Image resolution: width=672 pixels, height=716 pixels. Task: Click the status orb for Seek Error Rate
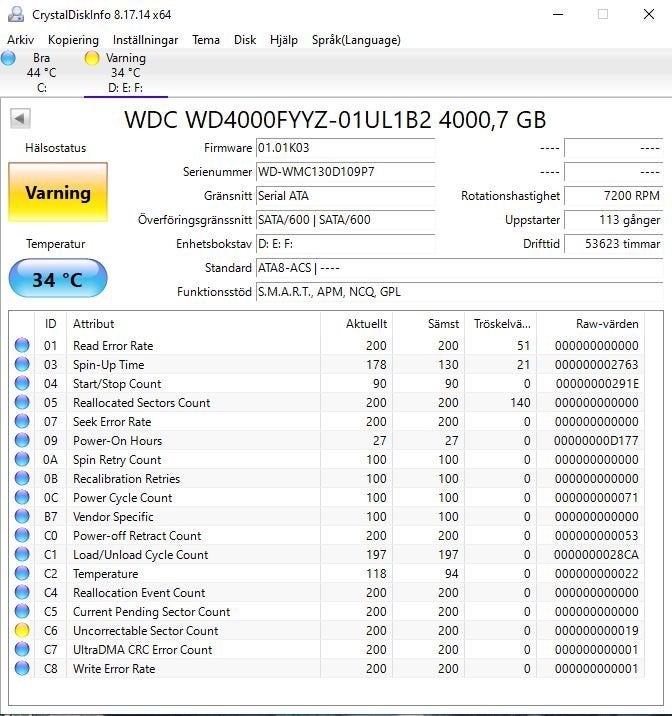(22, 421)
